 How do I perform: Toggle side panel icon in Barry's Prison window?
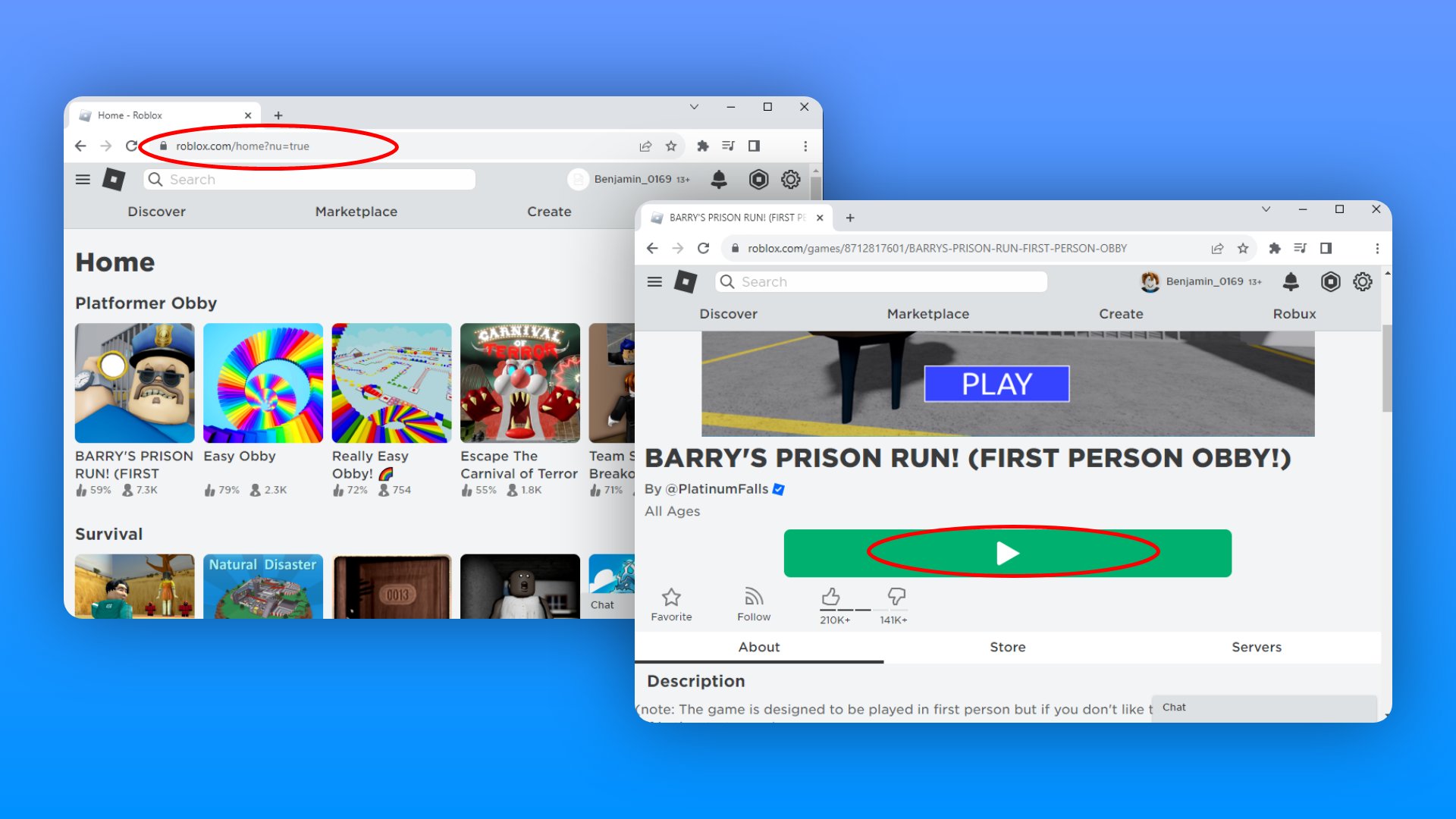click(x=1326, y=248)
